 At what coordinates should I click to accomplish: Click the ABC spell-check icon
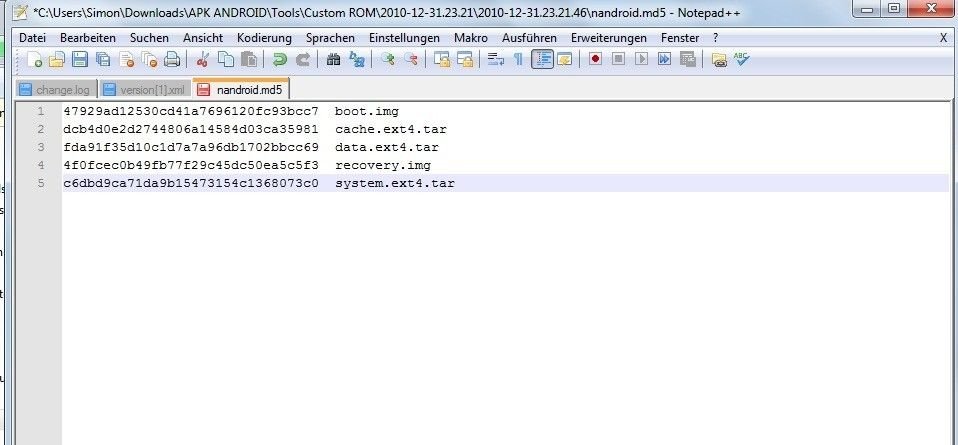point(742,59)
